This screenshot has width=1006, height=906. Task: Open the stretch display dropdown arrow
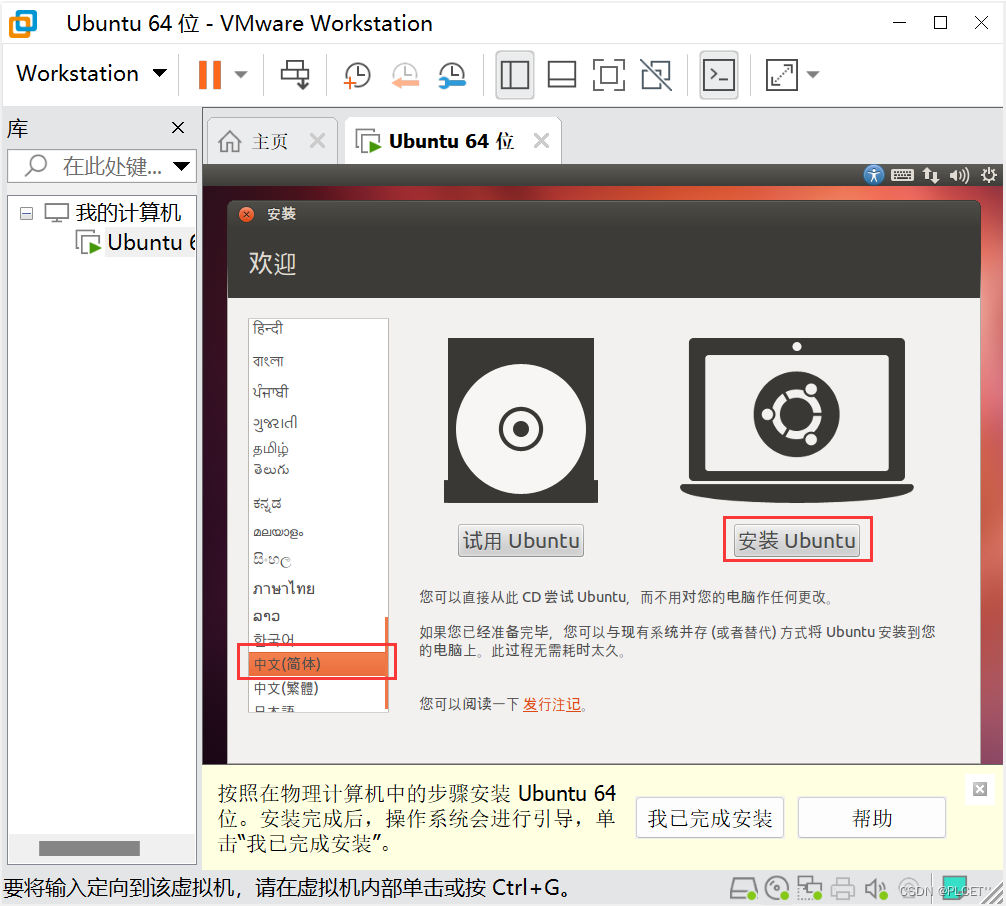[812, 74]
